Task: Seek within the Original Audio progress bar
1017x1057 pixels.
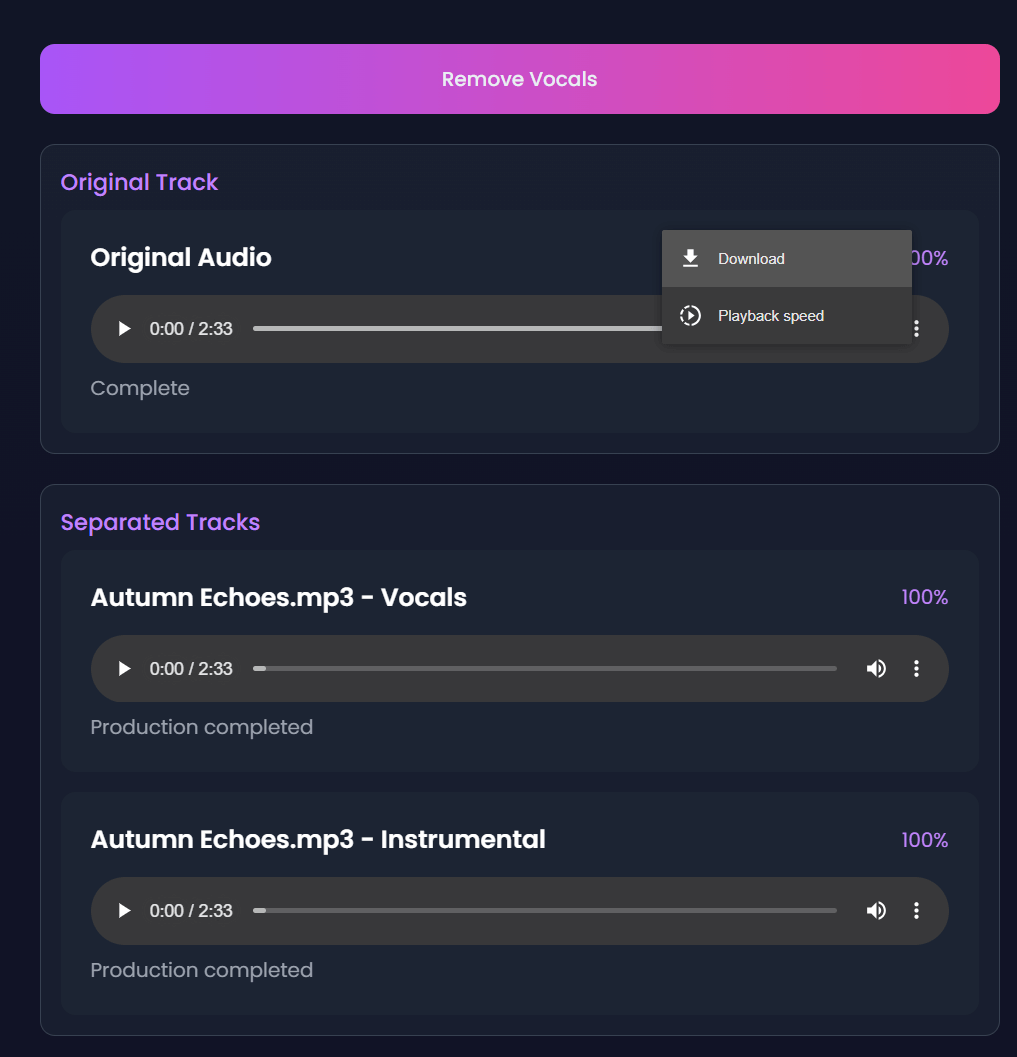Action: coord(450,328)
